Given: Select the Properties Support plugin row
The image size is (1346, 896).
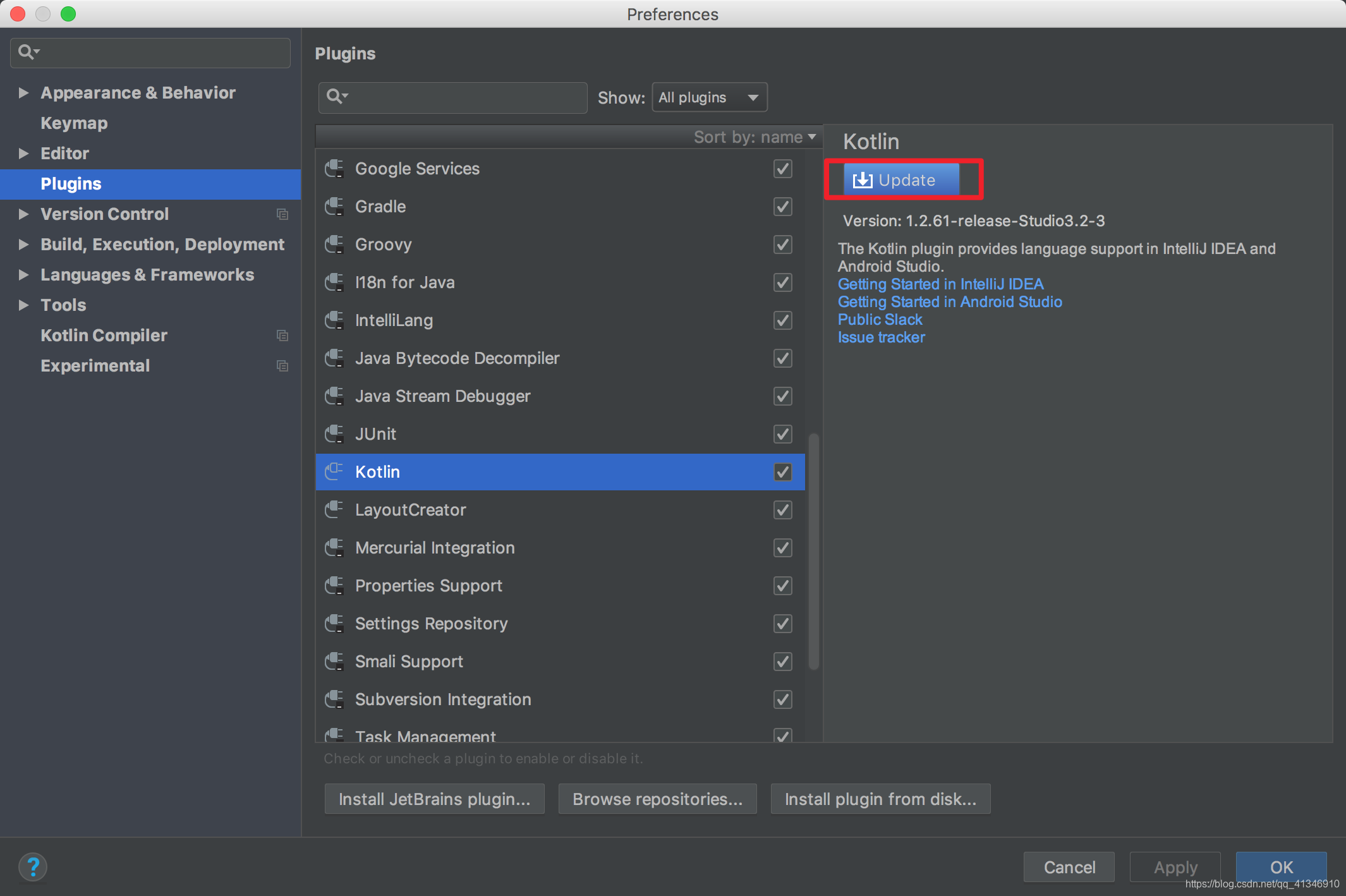Looking at the screenshot, I should click(561, 586).
